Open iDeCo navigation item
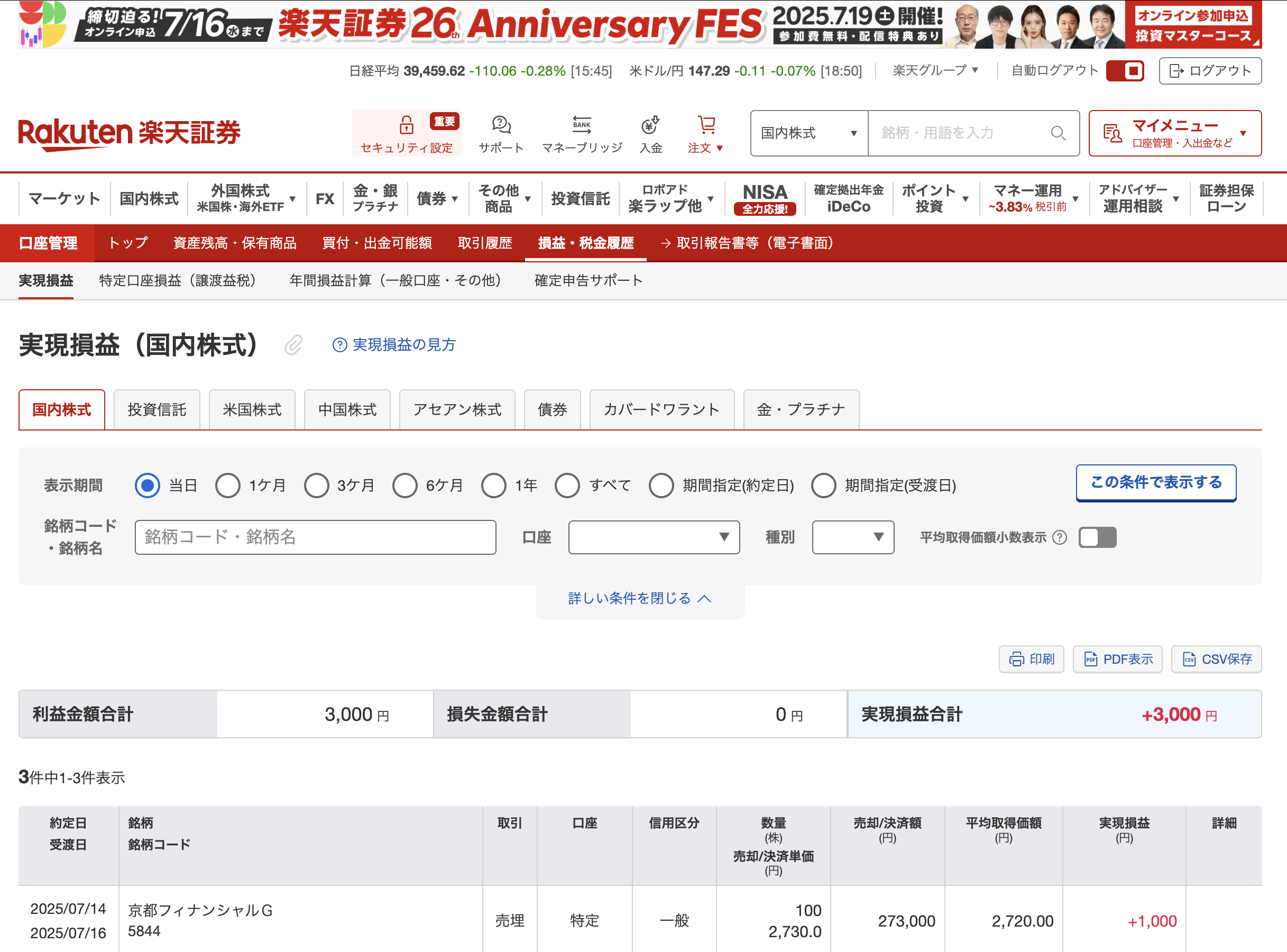Screen dimensions: 1287x952 849,198
